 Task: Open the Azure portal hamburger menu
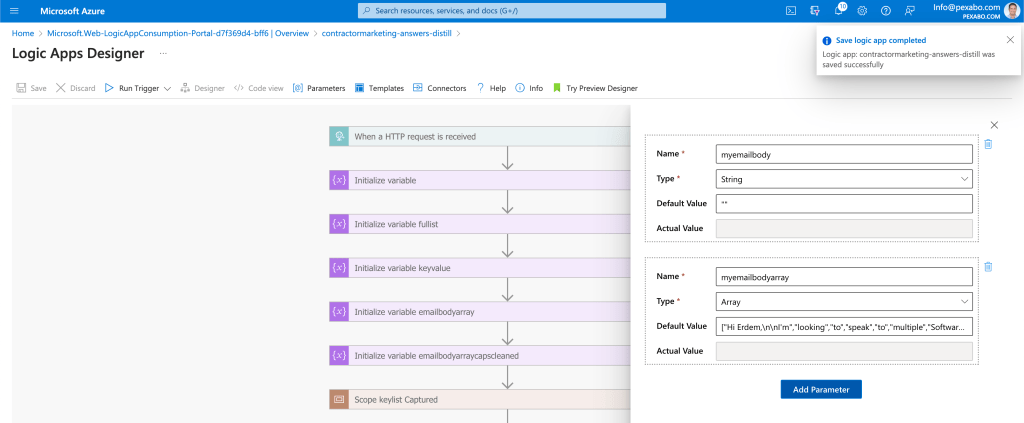tap(14, 11)
